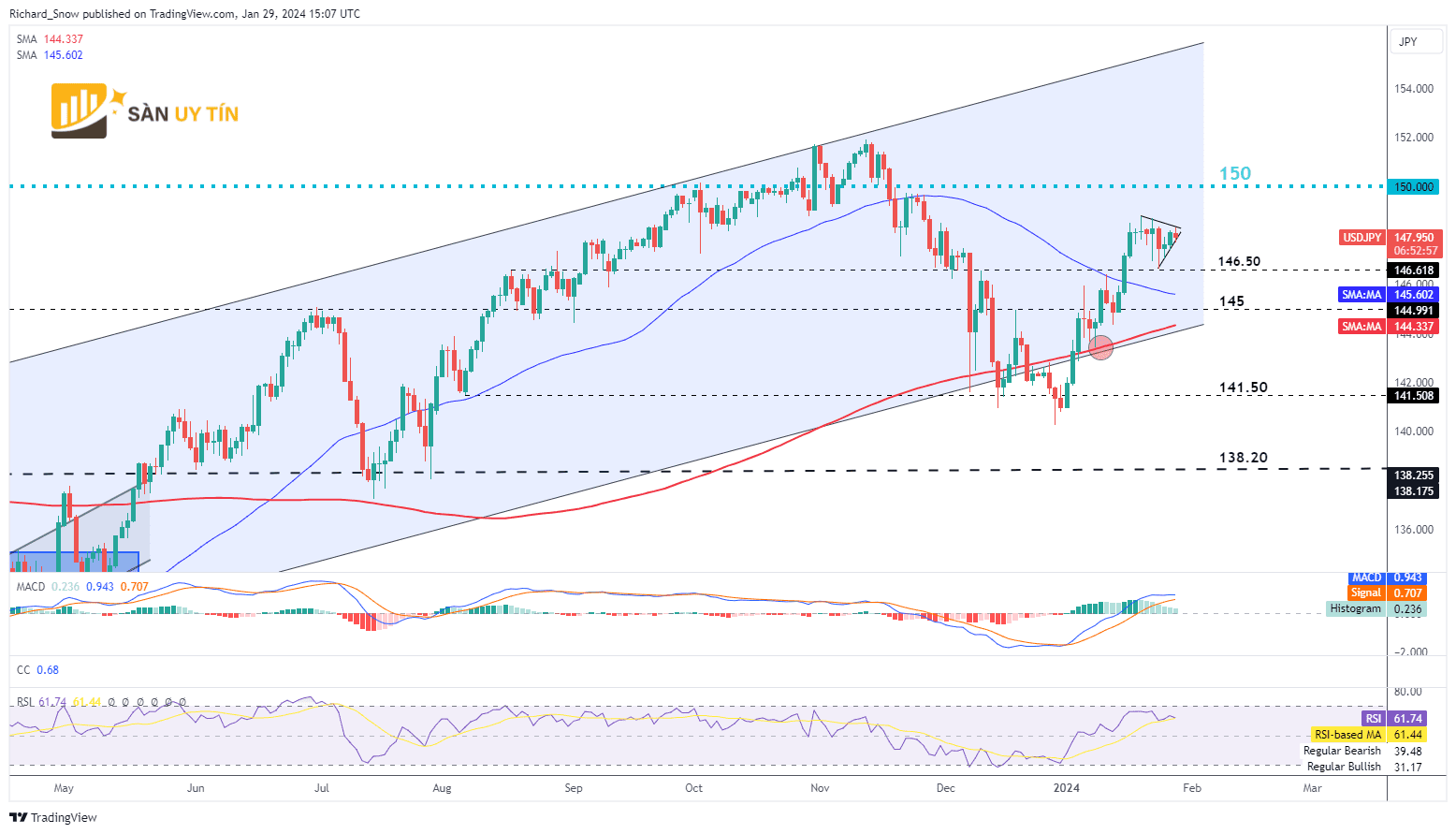Viewport: 1456px width, 834px height.
Task: Click the 61.74 RSI axis value
Action: [1407, 719]
